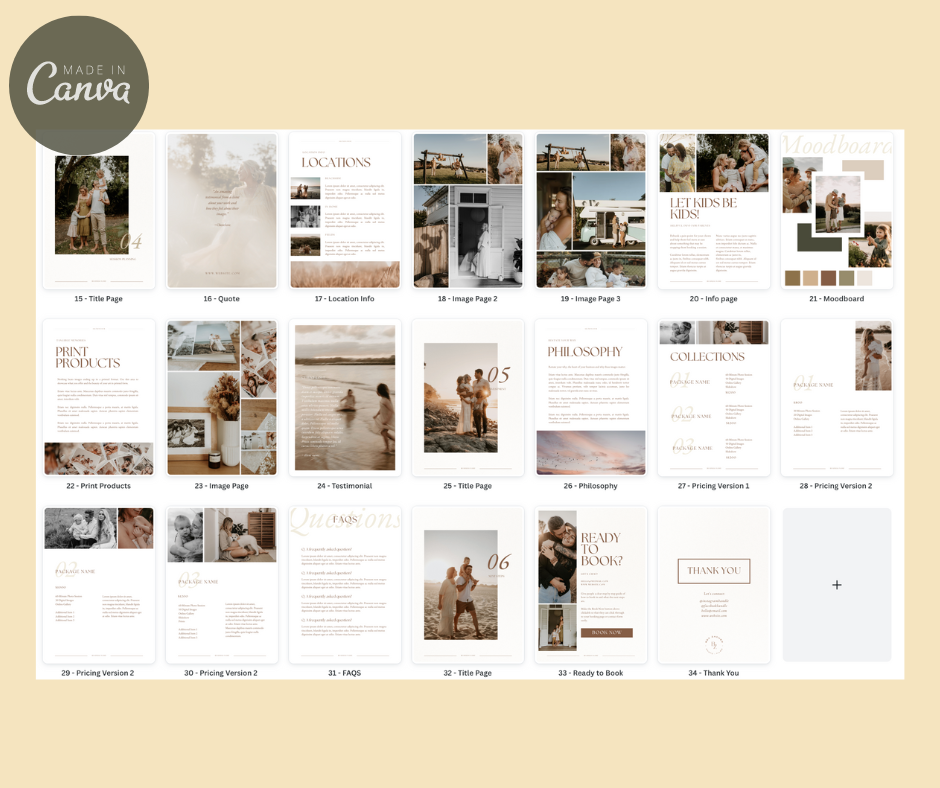View the "31 - FAQS" page preview
The height and width of the screenshot is (788, 940).
click(344, 584)
